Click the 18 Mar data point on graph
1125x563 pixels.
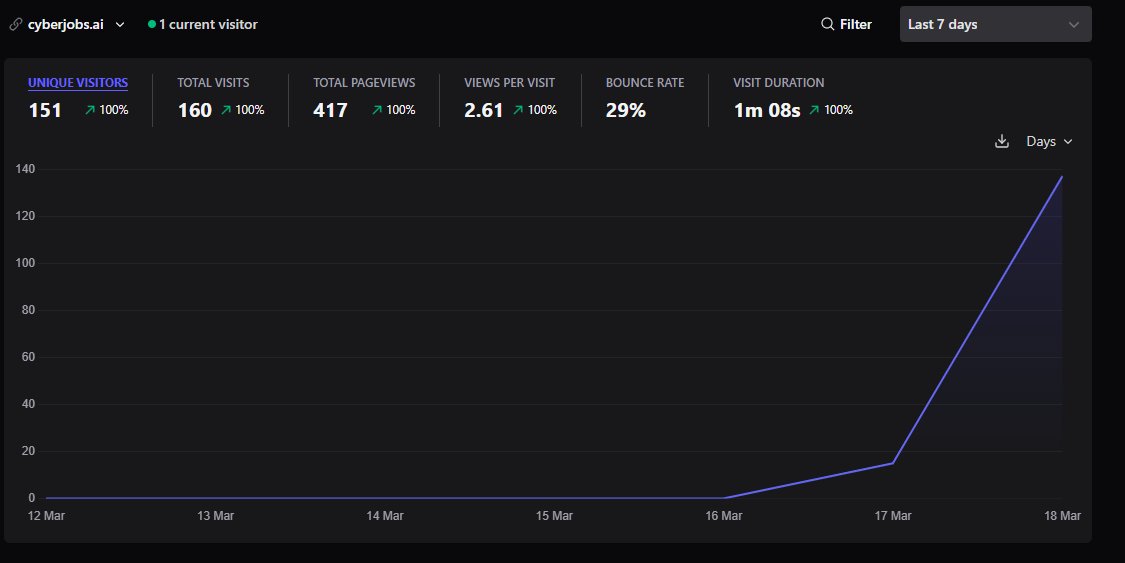[x=1062, y=176]
